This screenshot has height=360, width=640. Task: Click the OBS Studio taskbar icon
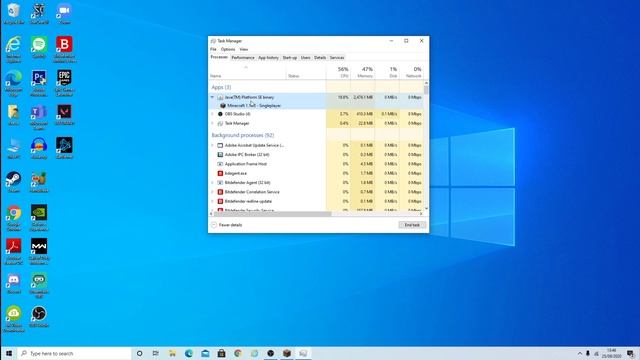click(270, 353)
